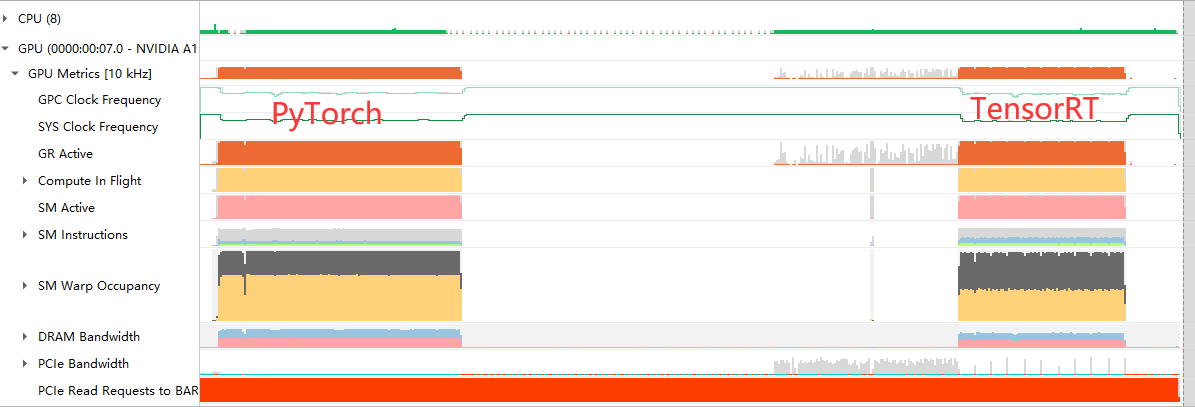Screen dimensions: 1195x407
Task: Select the GPU Metrics [10 kHz] label
Action: coord(90,74)
